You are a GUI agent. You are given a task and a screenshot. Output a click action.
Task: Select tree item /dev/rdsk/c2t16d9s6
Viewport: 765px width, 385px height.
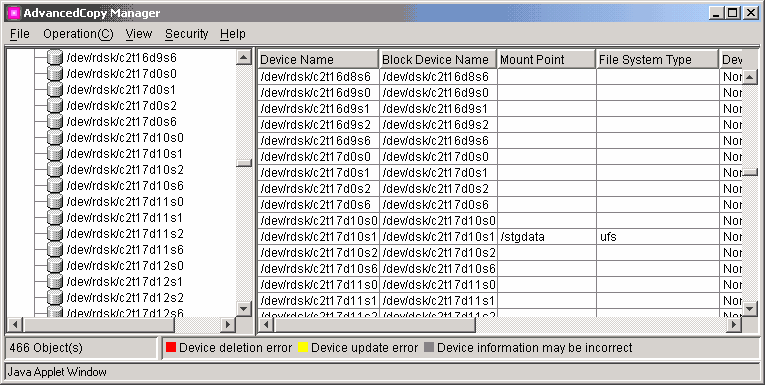121,58
